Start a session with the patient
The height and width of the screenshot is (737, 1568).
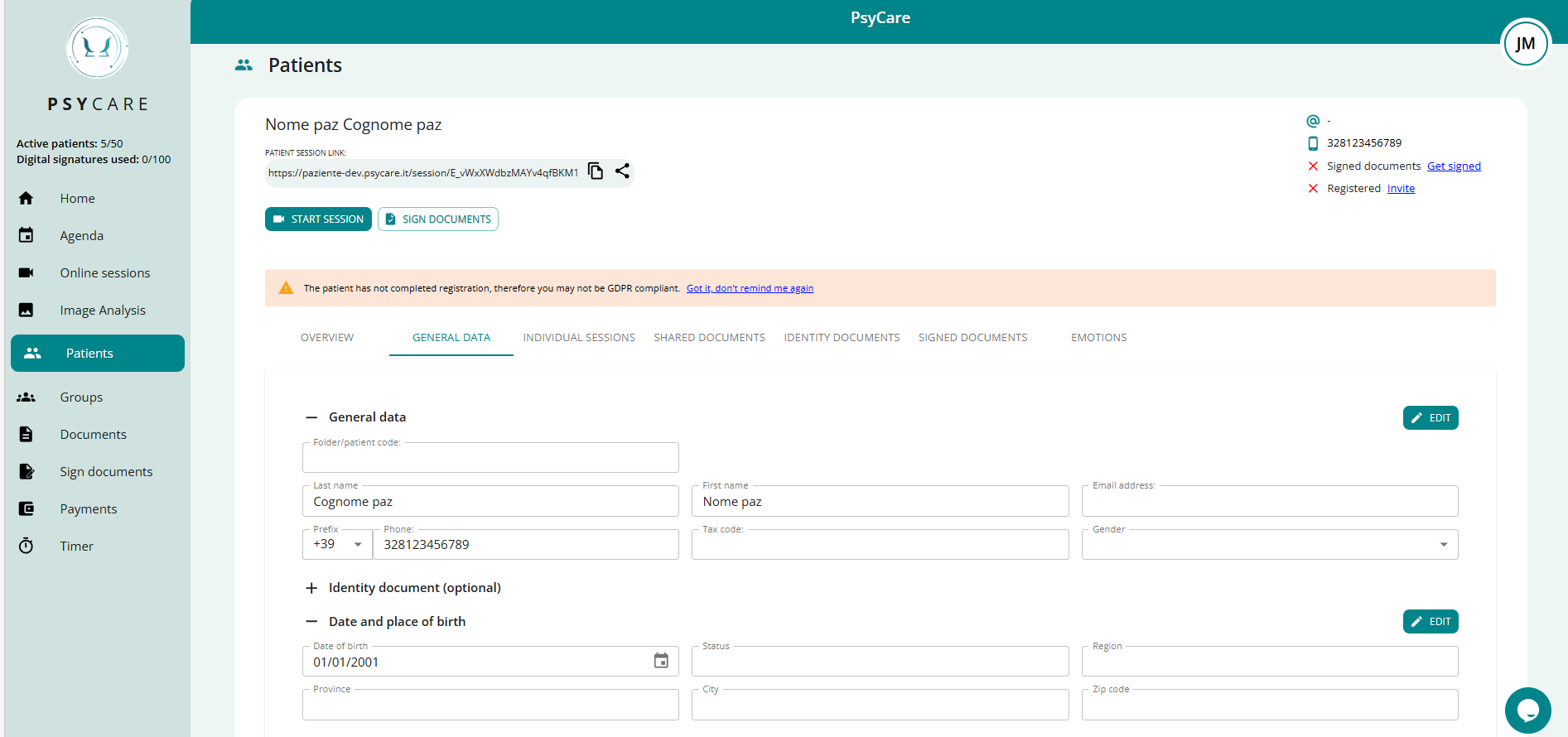pos(318,219)
